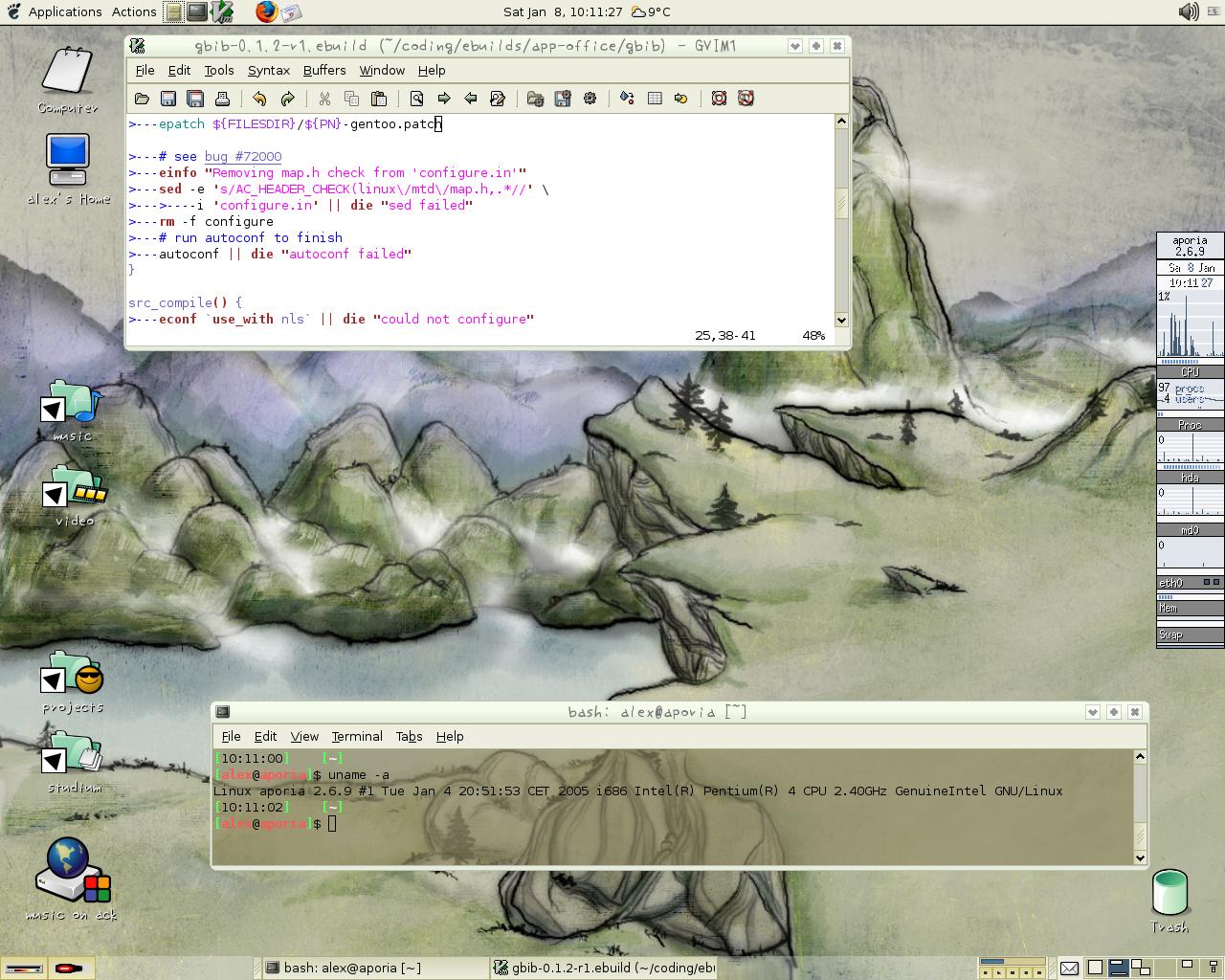Click the Paste clipboard icon in GVim toolbar

coord(379,99)
